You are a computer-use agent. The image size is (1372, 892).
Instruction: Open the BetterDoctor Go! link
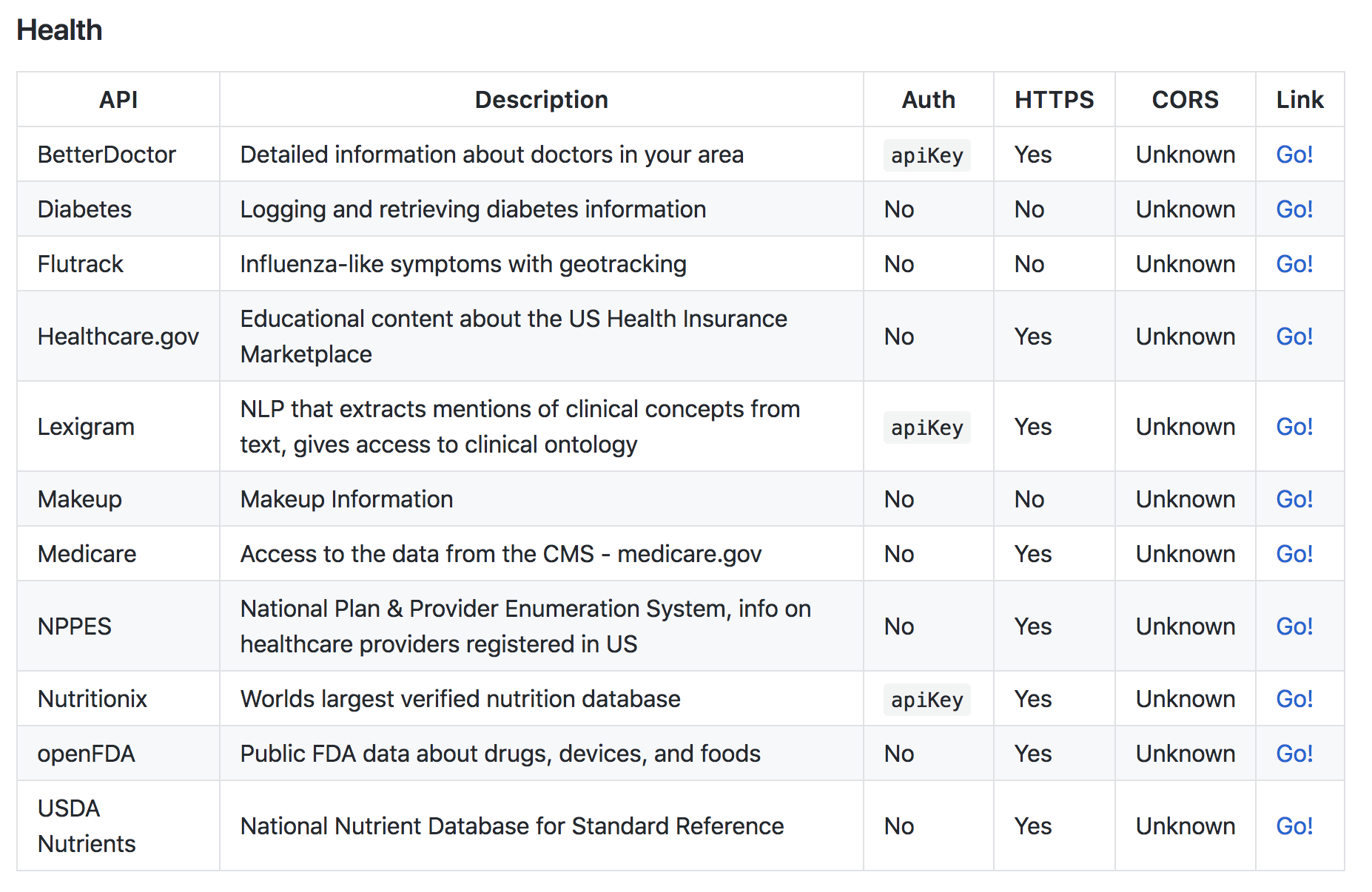[1294, 155]
